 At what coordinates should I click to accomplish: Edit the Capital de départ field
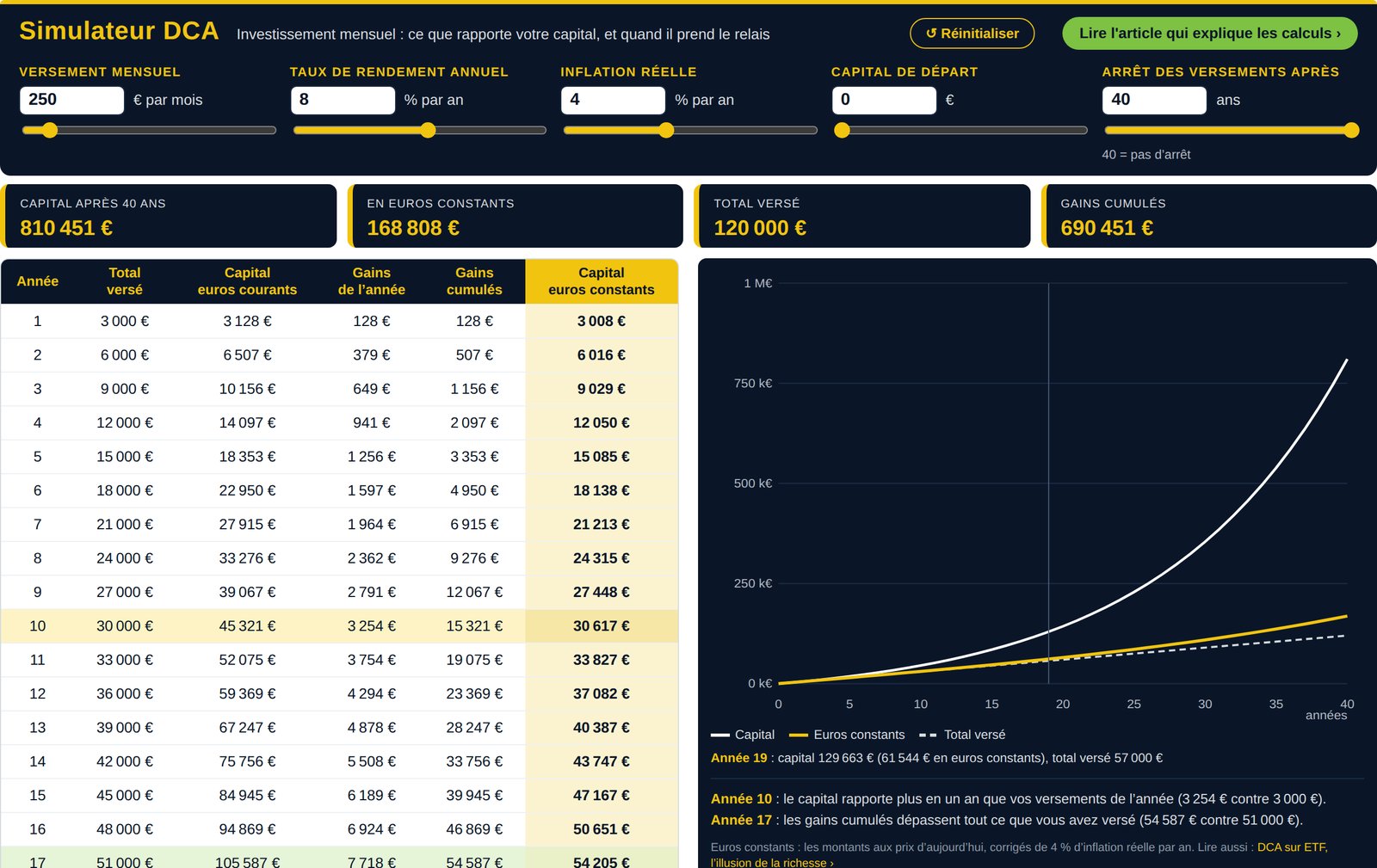click(x=884, y=100)
